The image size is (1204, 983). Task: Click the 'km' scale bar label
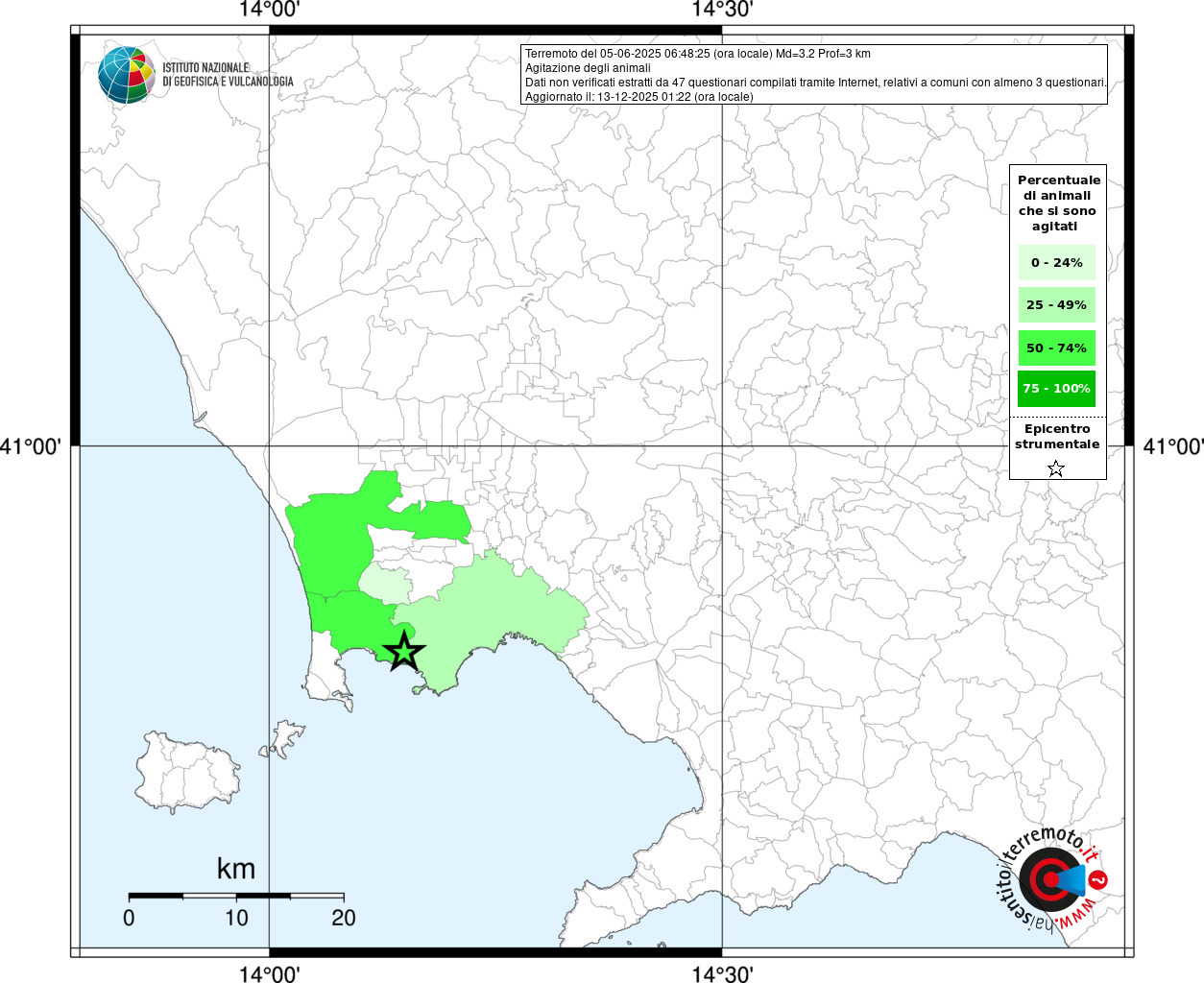coord(236,869)
